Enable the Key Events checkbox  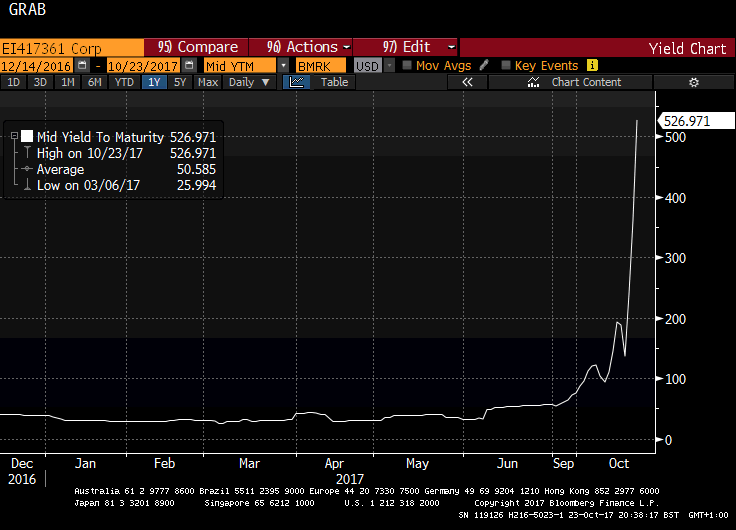click(x=506, y=65)
